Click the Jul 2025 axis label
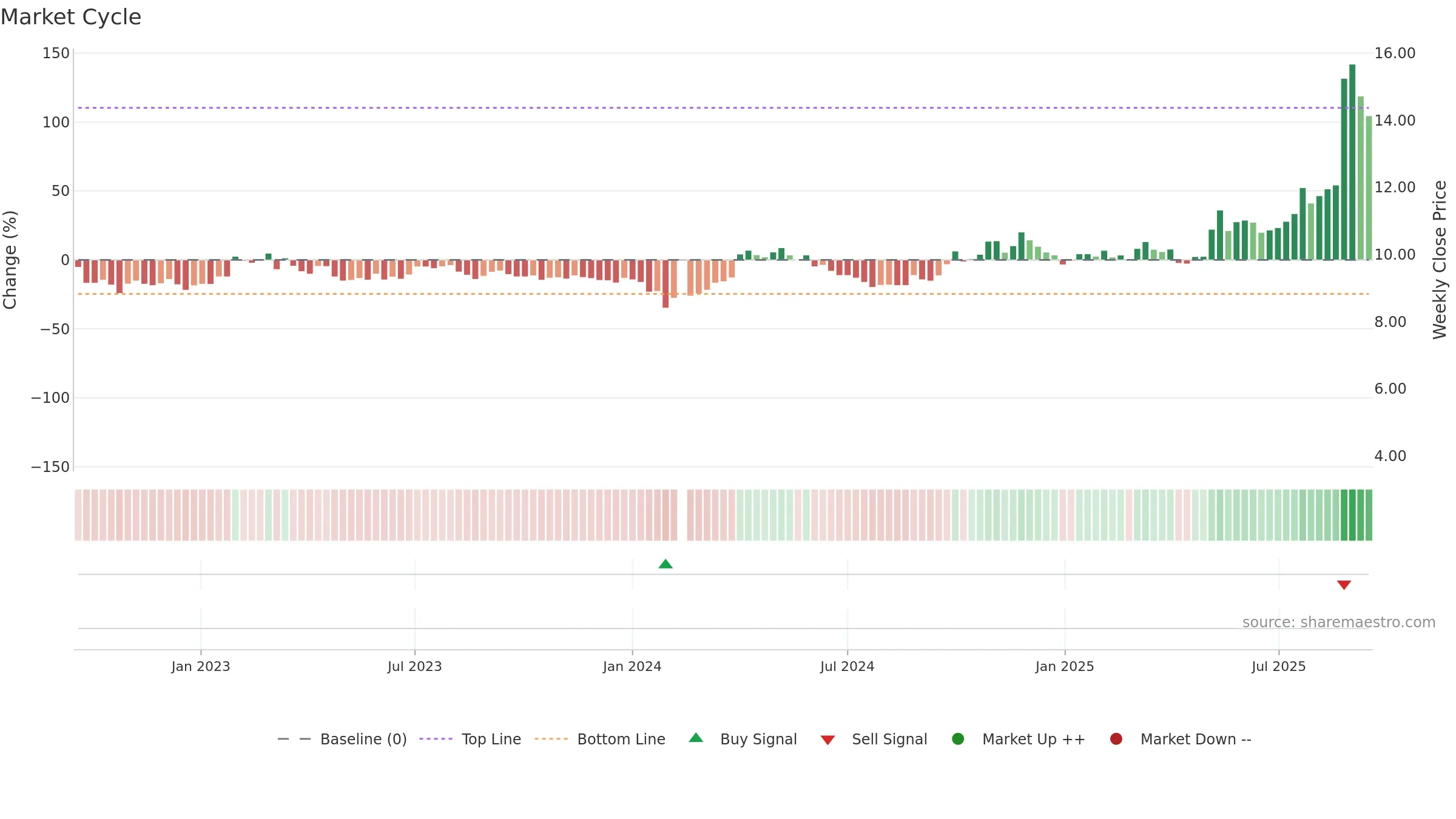 (1279, 667)
